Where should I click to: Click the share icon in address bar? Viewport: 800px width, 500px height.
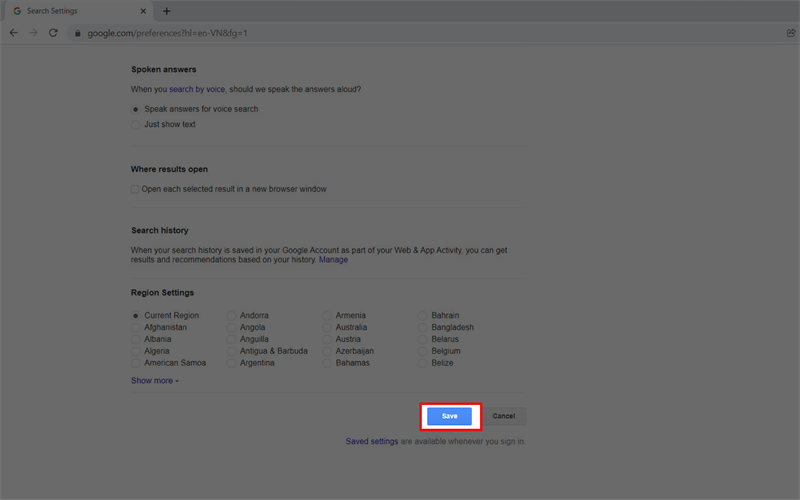(791, 33)
